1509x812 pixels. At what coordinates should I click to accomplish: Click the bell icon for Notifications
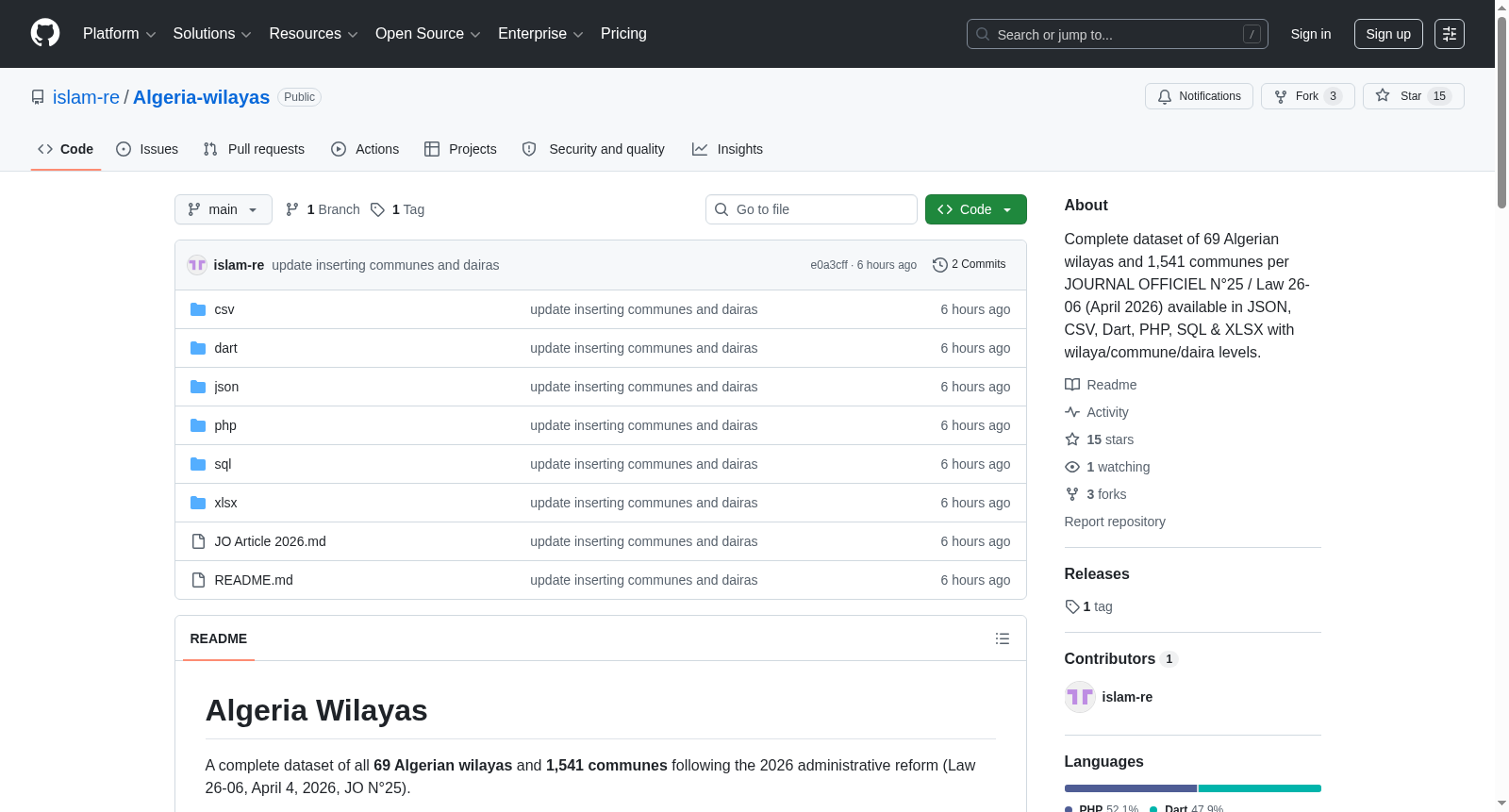[1165, 96]
